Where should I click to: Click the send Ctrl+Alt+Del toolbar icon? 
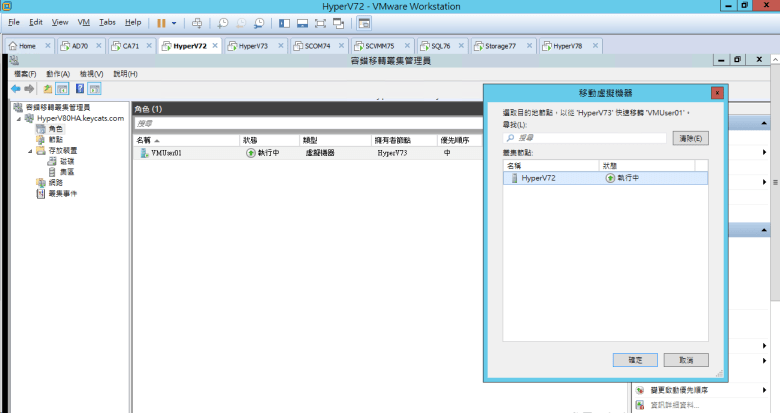197,22
